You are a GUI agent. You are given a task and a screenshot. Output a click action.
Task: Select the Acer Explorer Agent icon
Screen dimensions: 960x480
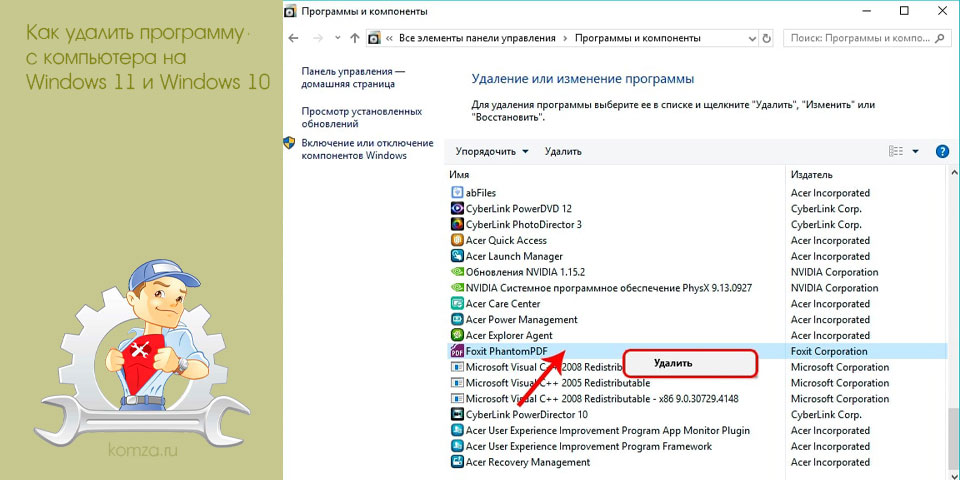tap(457, 336)
